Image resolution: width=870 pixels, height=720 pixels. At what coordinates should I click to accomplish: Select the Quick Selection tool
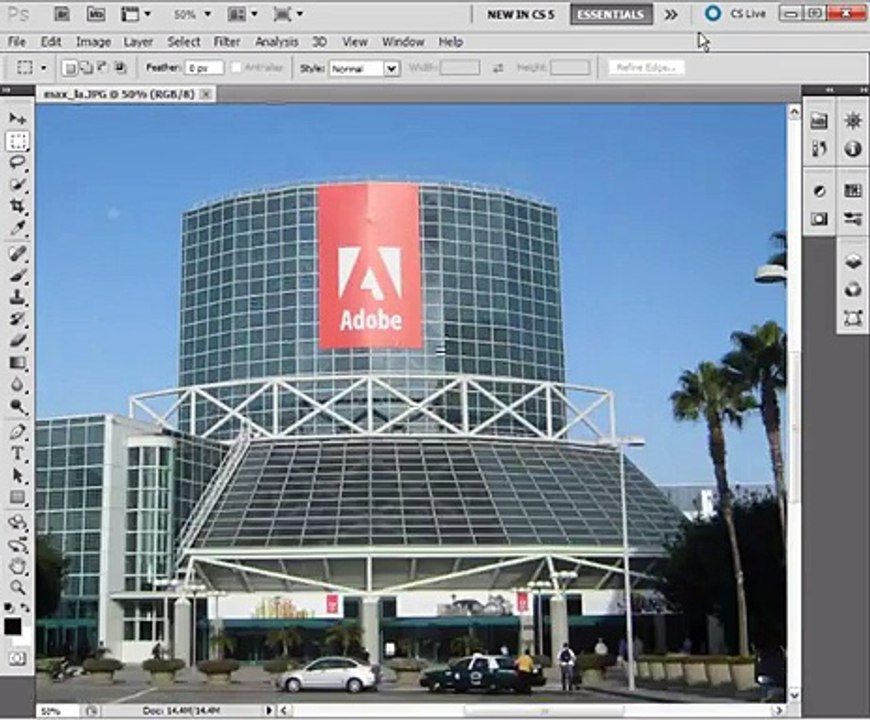pyautogui.click(x=17, y=184)
